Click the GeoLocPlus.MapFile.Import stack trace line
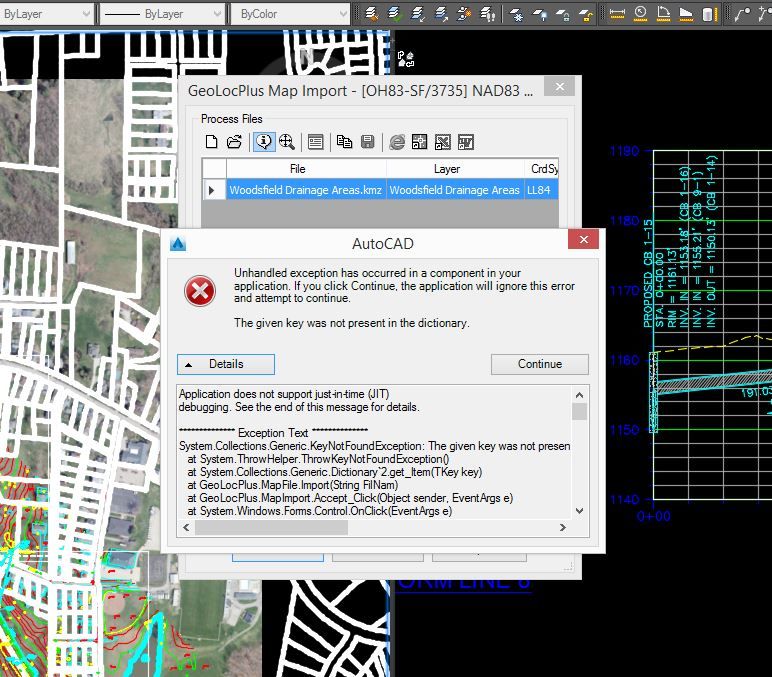Screen dimensions: 772x677 point(292,485)
